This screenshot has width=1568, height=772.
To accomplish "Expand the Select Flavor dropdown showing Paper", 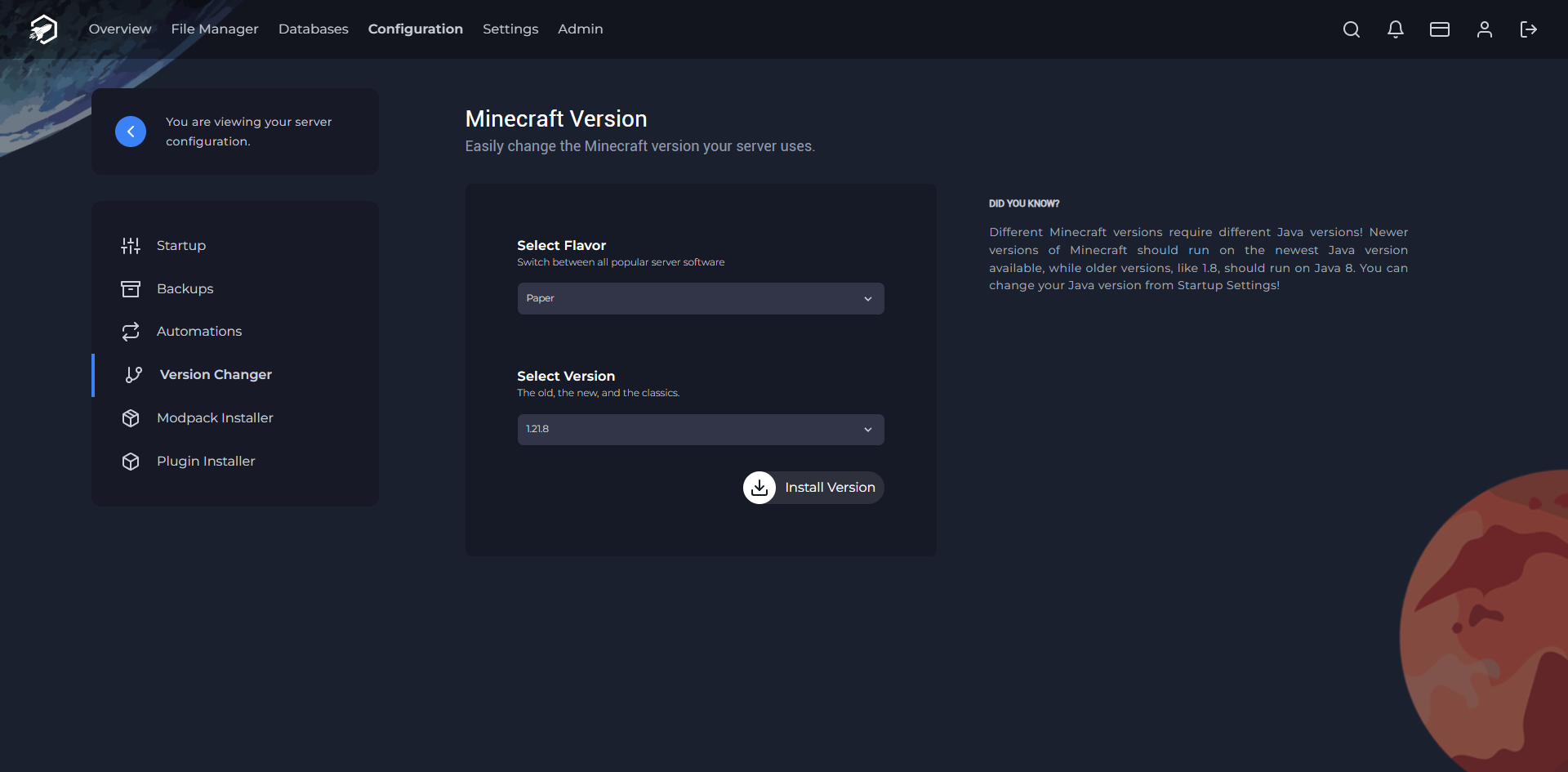I will pyautogui.click(x=700, y=298).
